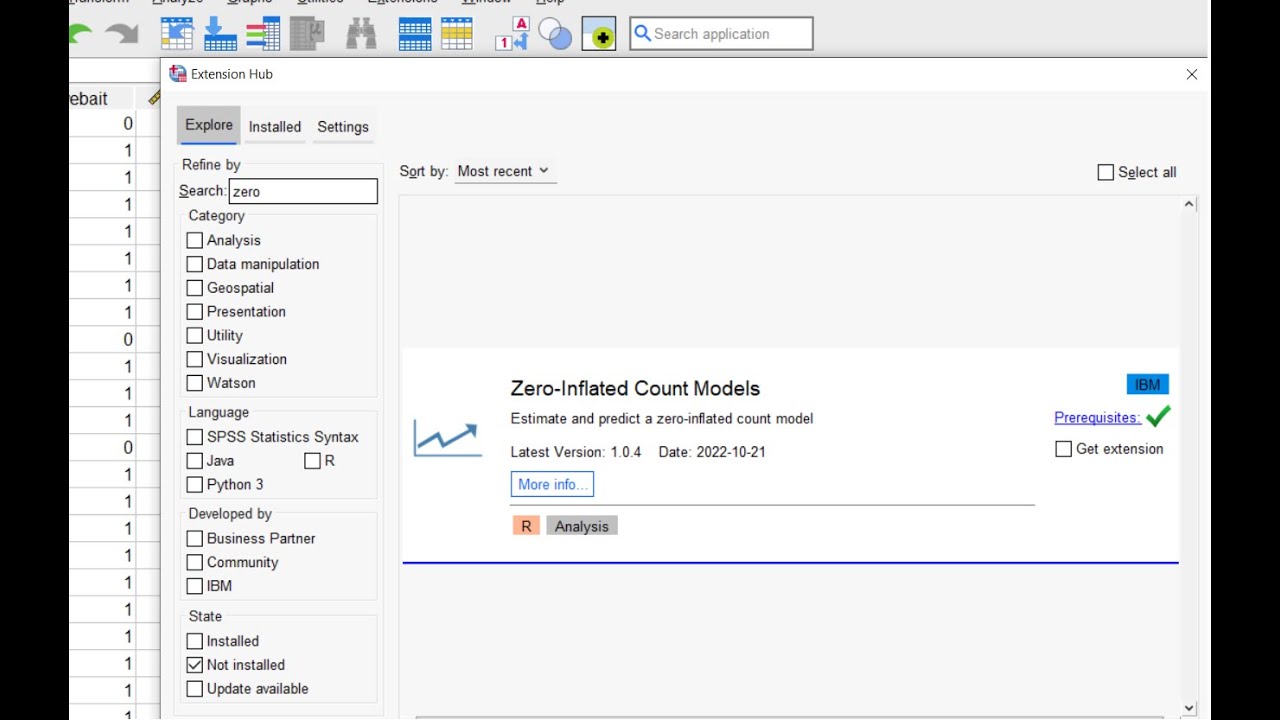Screen dimensions: 1280x720
Task: Click the Use Variable Sets circles icon
Action: pos(555,33)
